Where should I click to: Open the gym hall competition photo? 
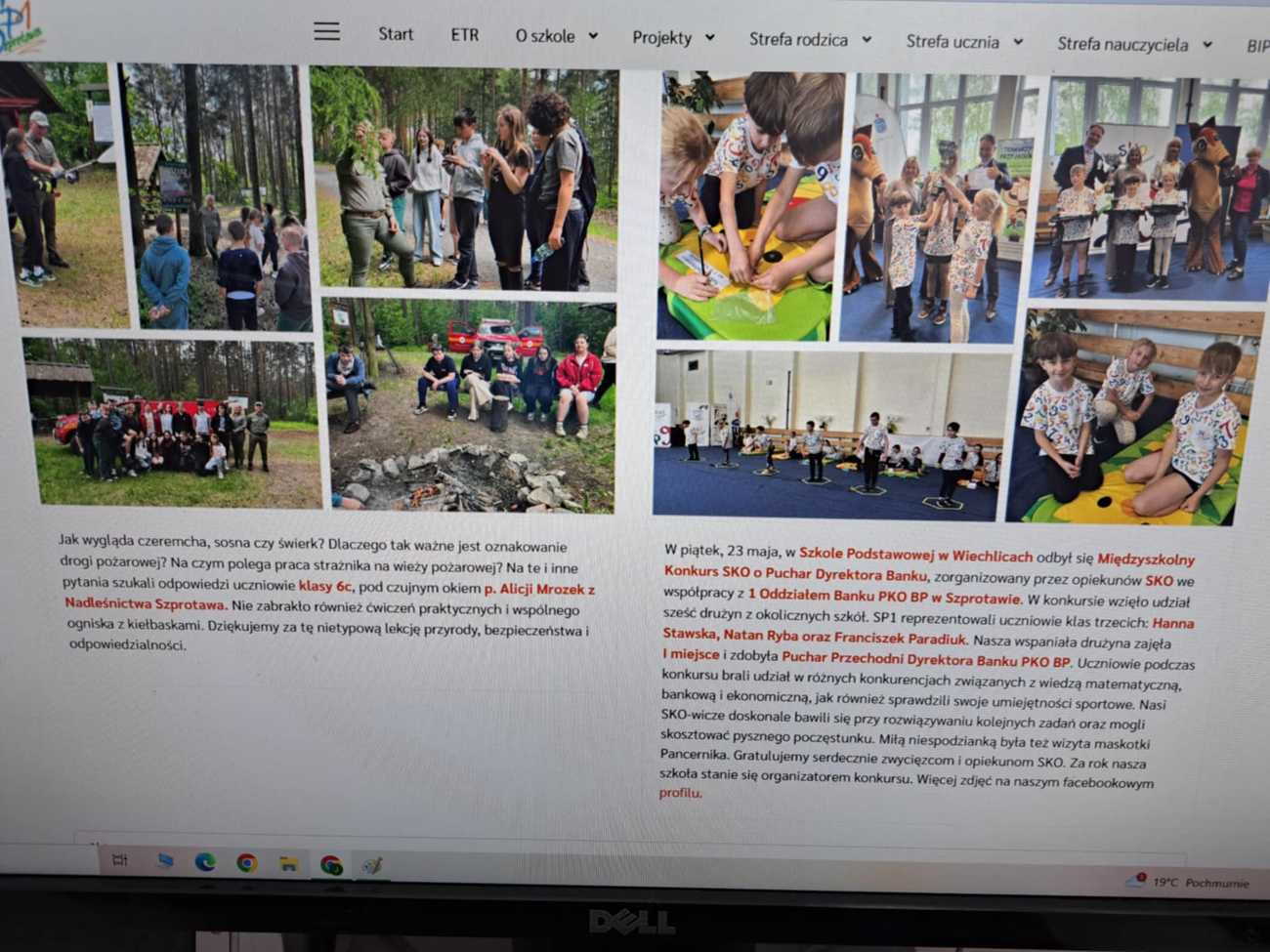tap(828, 435)
